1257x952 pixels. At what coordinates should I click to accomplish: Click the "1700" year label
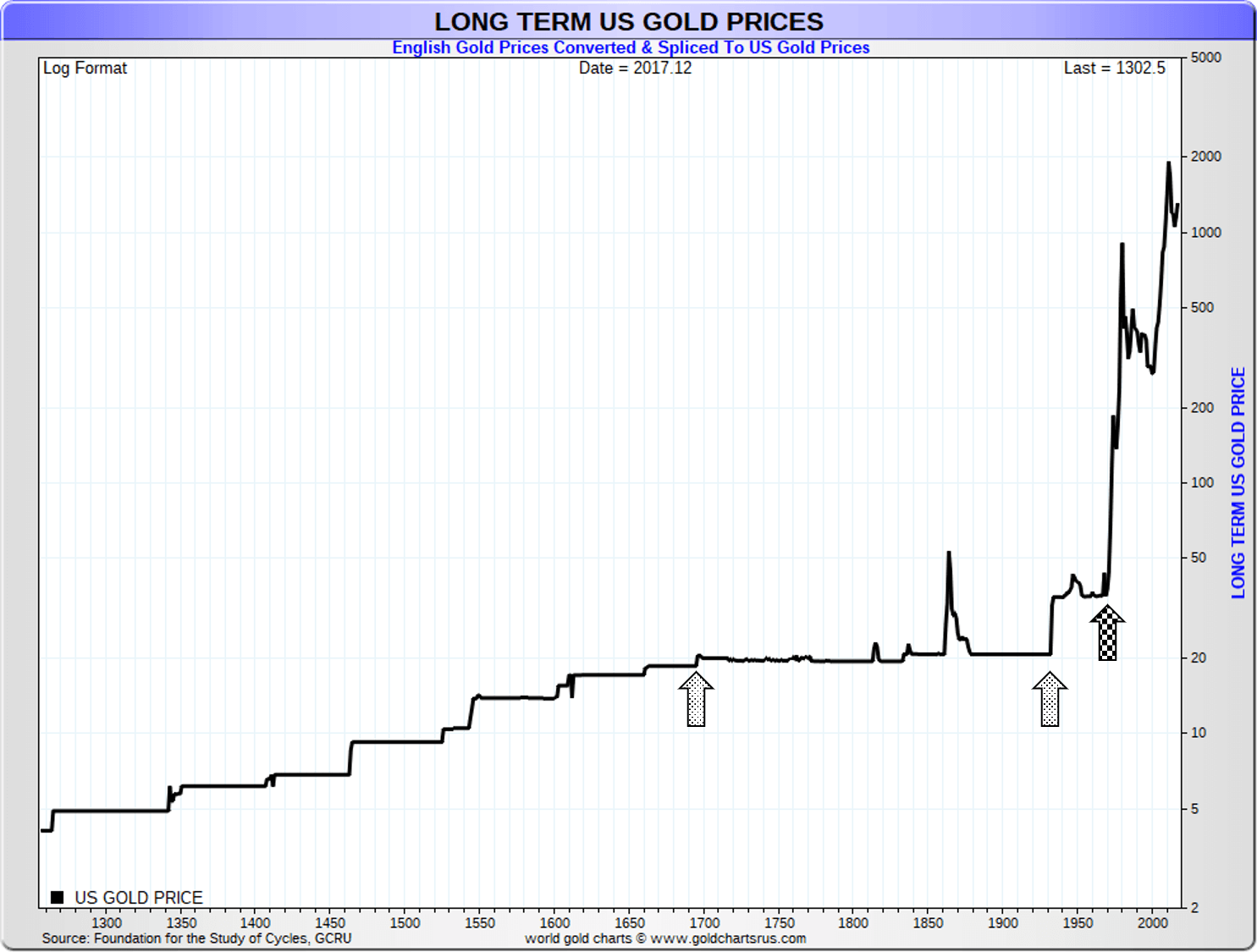[704, 922]
